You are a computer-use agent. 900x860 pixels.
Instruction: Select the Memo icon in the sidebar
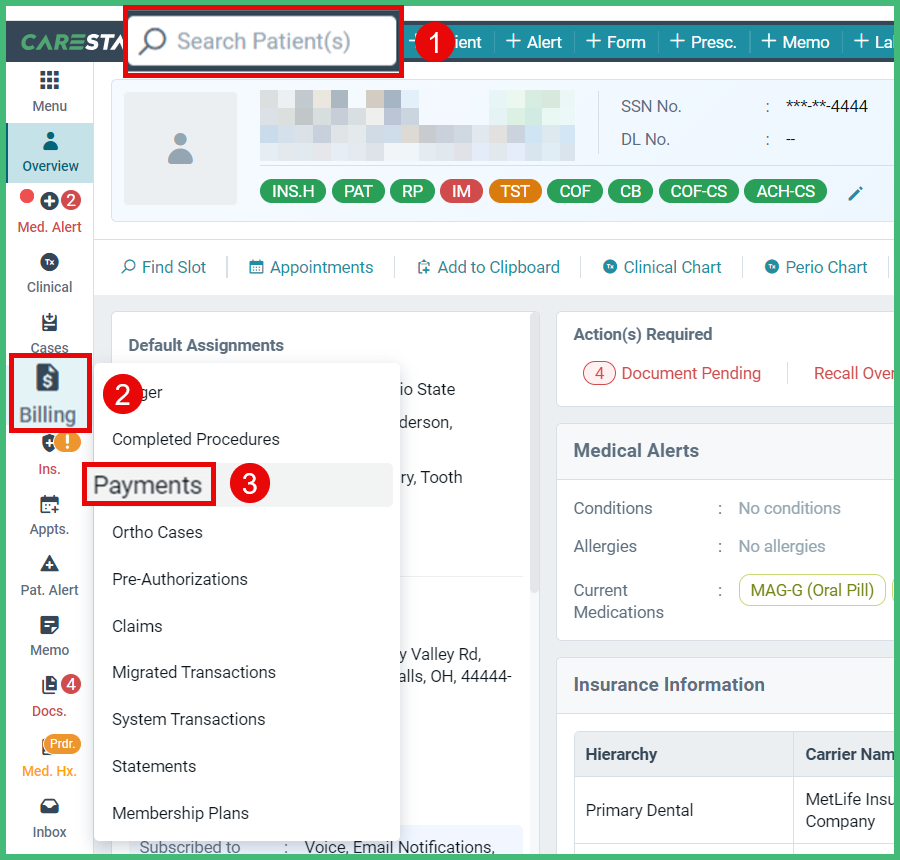49,635
